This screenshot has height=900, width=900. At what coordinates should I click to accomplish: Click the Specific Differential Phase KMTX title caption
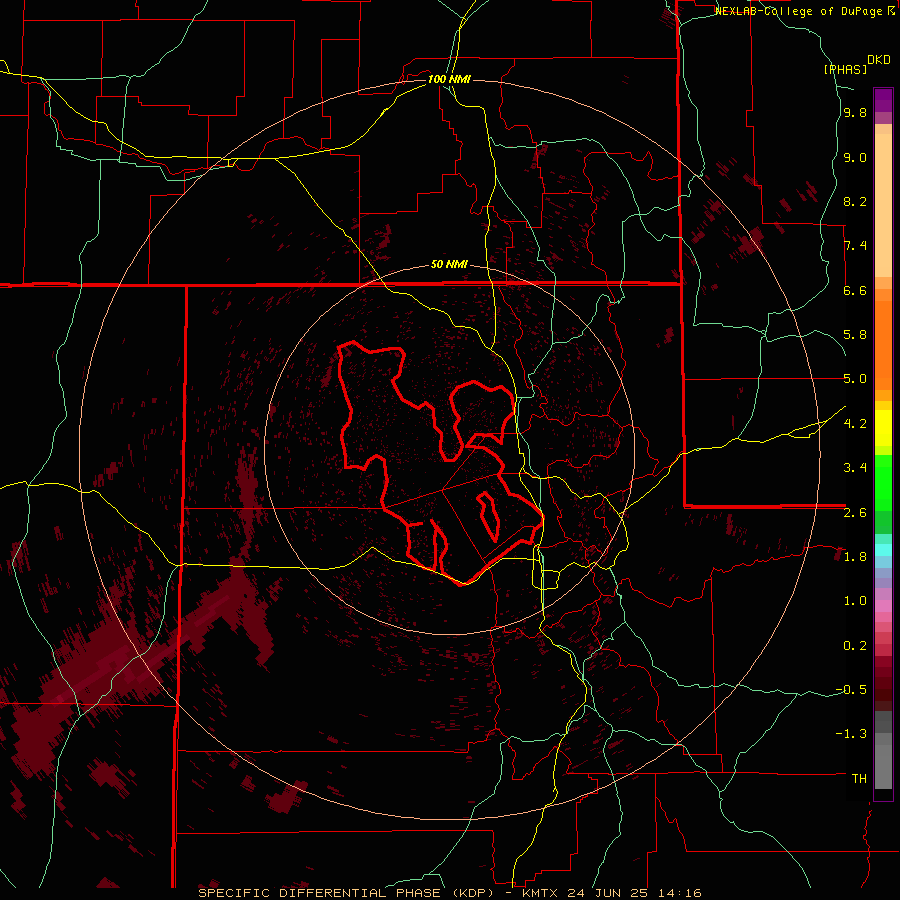click(x=449, y=893)
